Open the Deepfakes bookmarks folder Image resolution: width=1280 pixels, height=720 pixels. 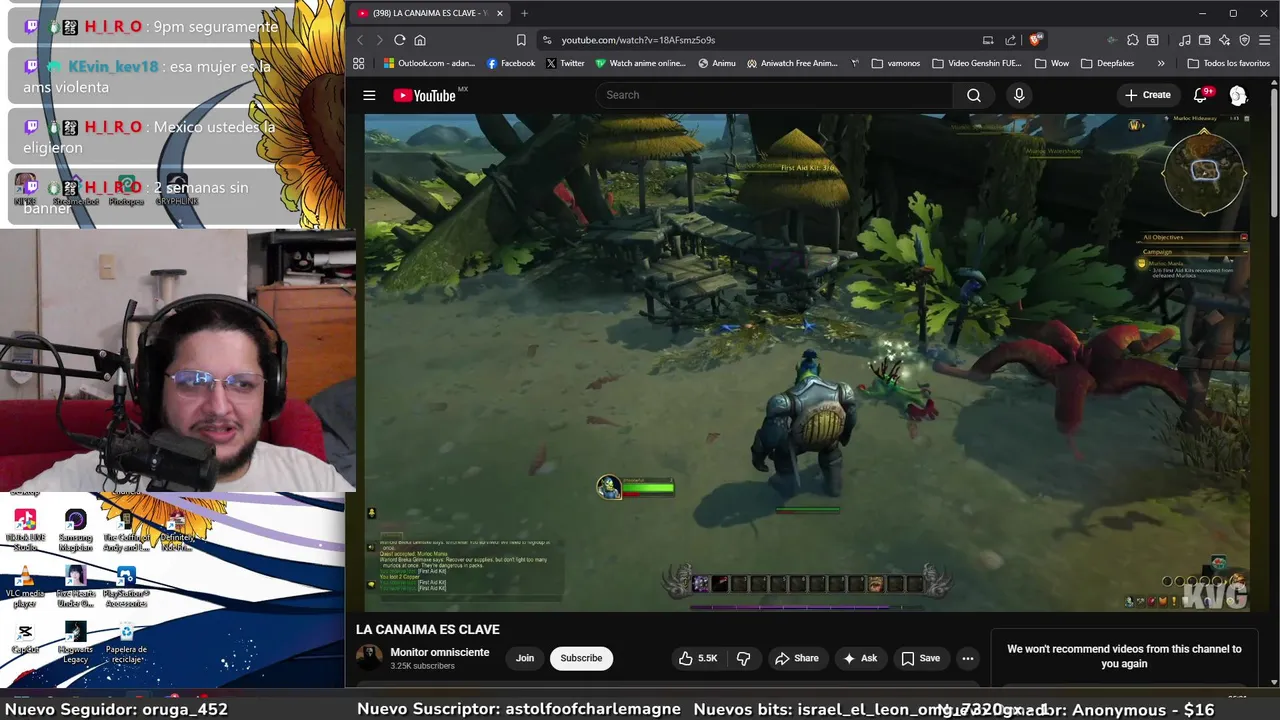click(x=1108, y=63)
